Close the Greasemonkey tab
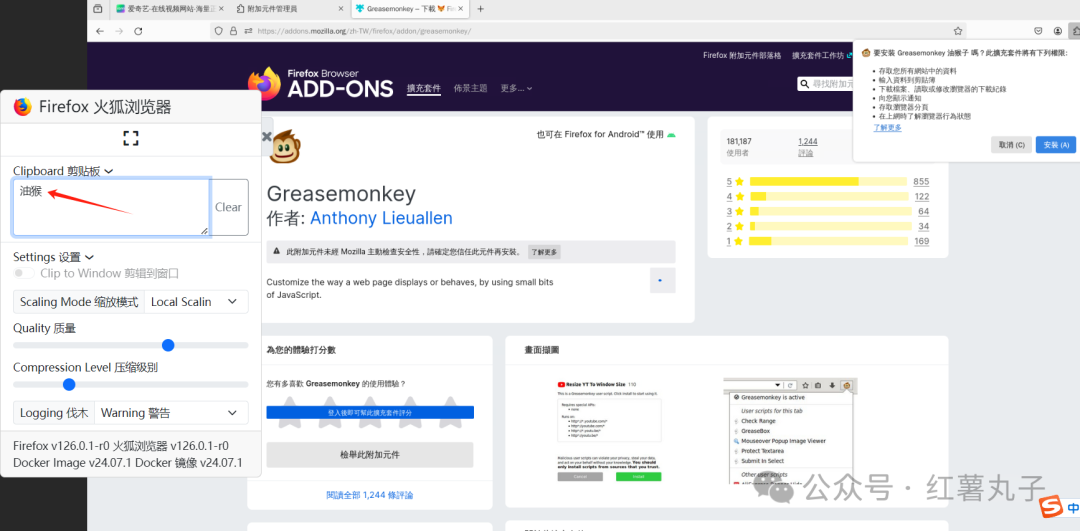This screenshot has width=1080, height=531. click(x=461, y=9)
